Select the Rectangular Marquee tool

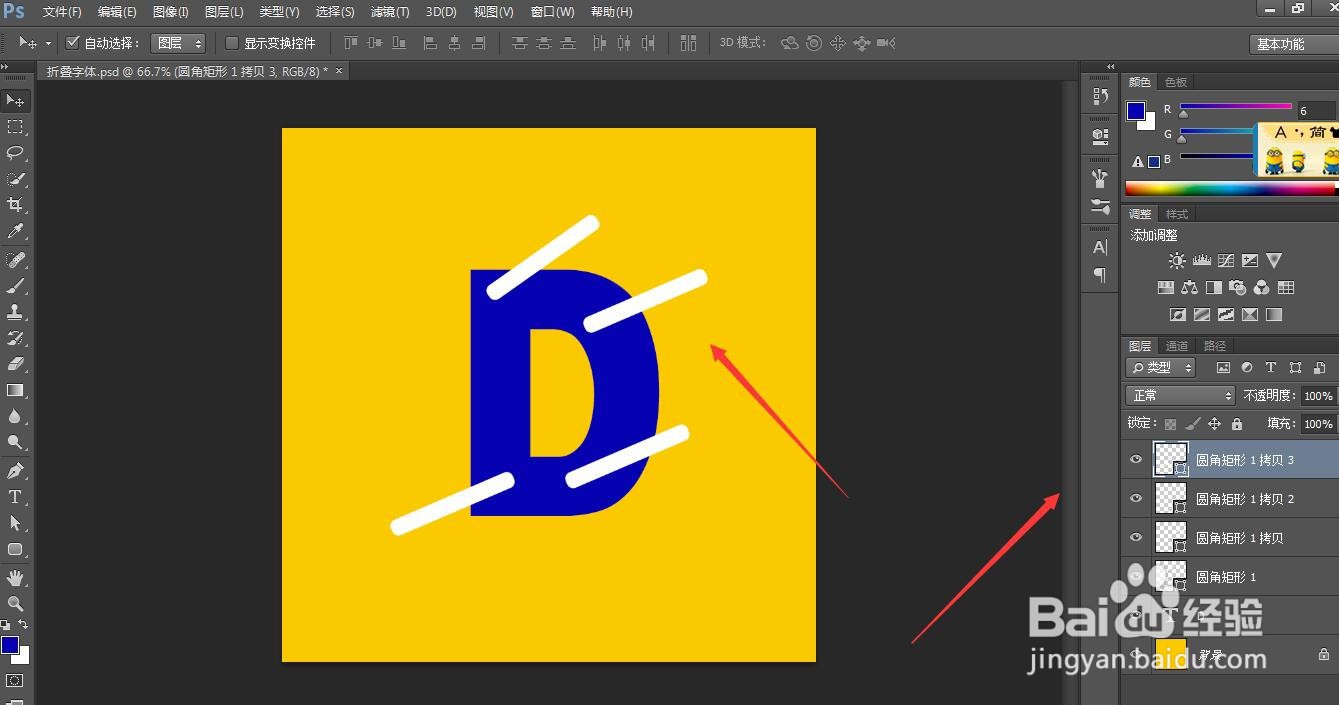(15, 127)
